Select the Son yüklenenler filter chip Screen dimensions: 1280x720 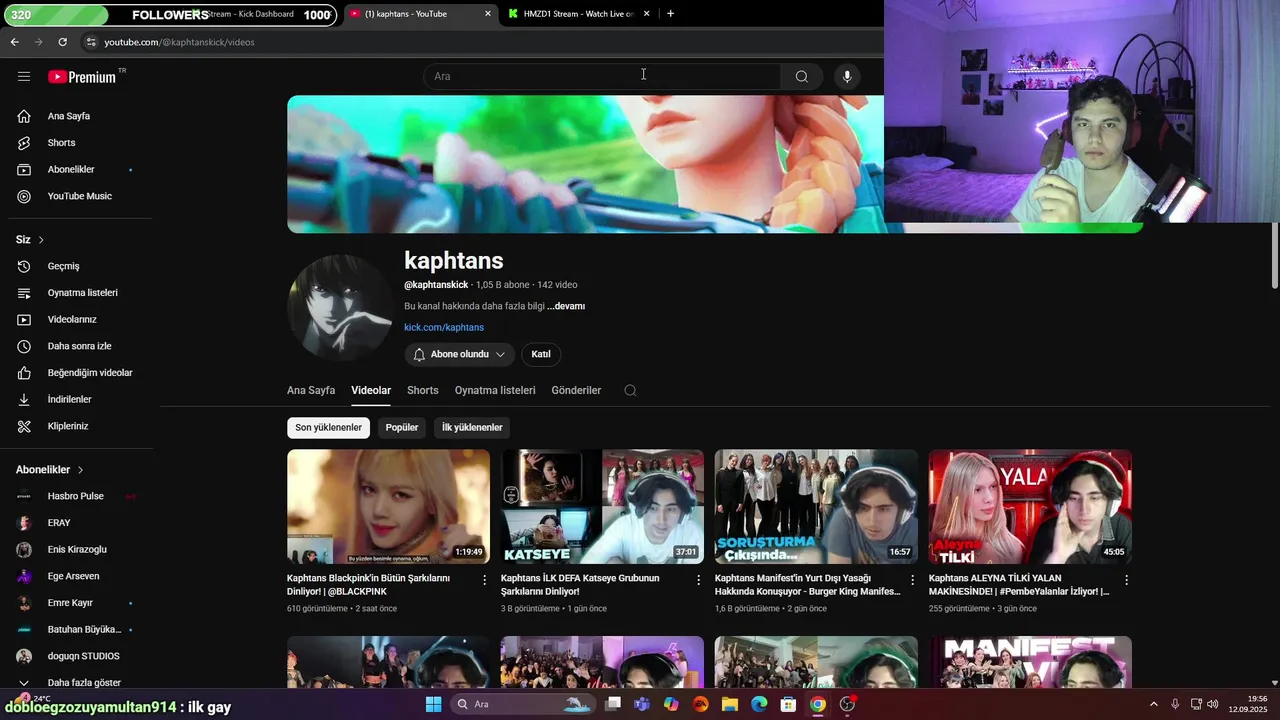coord(328,427)
